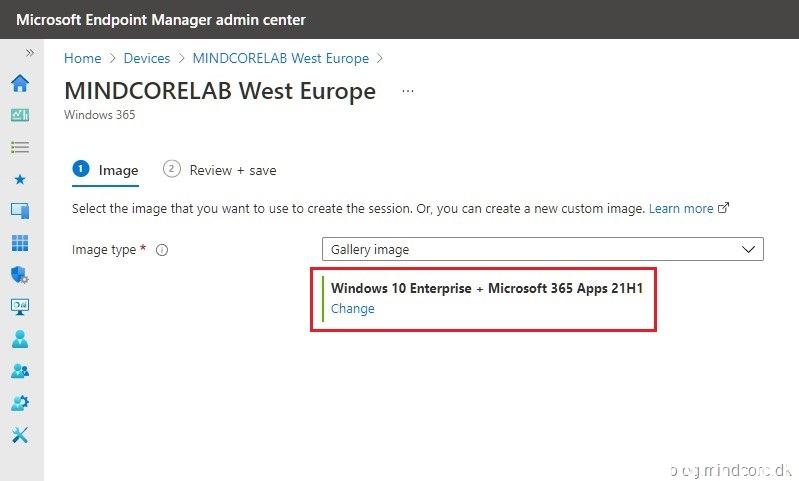Open Users icon in sidebar
The width and height of the screenshot is (799, 481).
pos(20,339)
